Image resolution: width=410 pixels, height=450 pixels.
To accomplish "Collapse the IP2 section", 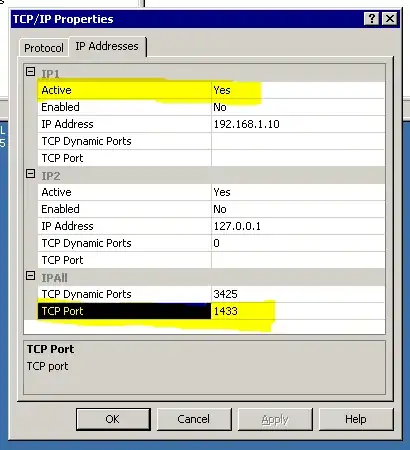I will pyautogui.click(x=30, y=173).
